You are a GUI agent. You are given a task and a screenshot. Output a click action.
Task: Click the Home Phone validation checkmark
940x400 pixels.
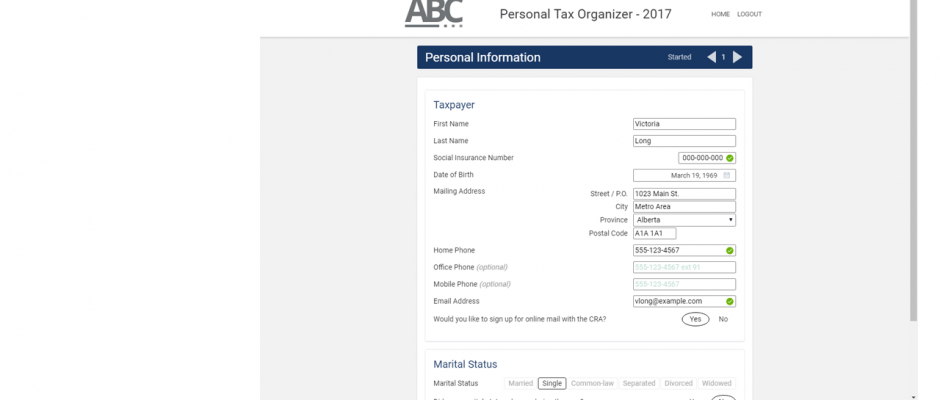[730, 250]
